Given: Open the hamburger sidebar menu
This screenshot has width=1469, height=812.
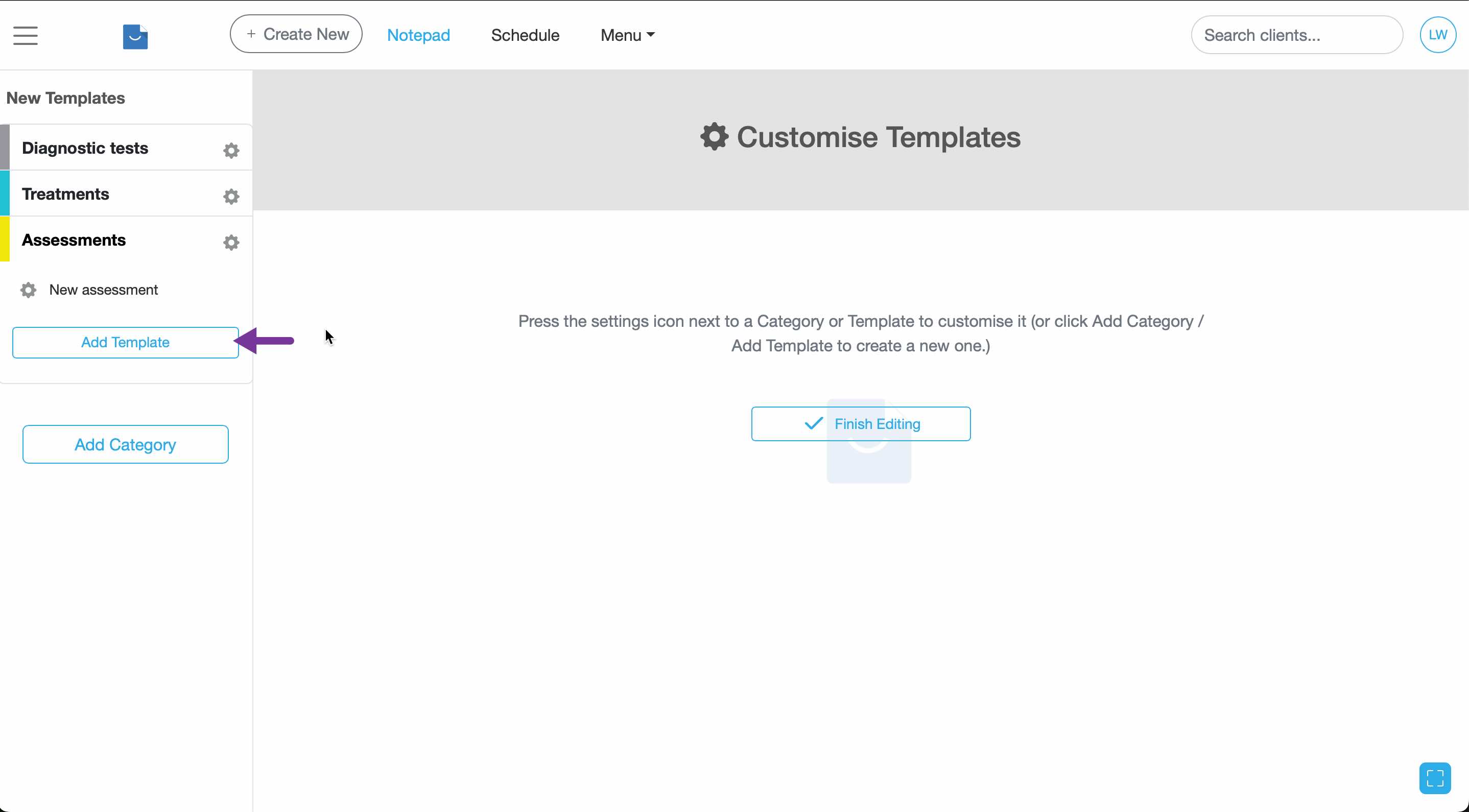Looking at the screenshot, I should click(26, 35).
